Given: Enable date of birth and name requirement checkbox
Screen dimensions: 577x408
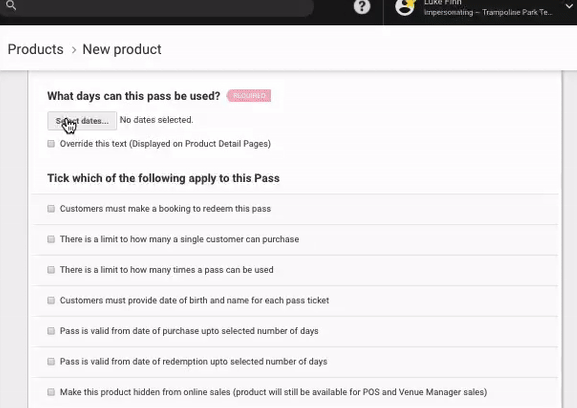Looking at the screenshot, I should point(51,300).
